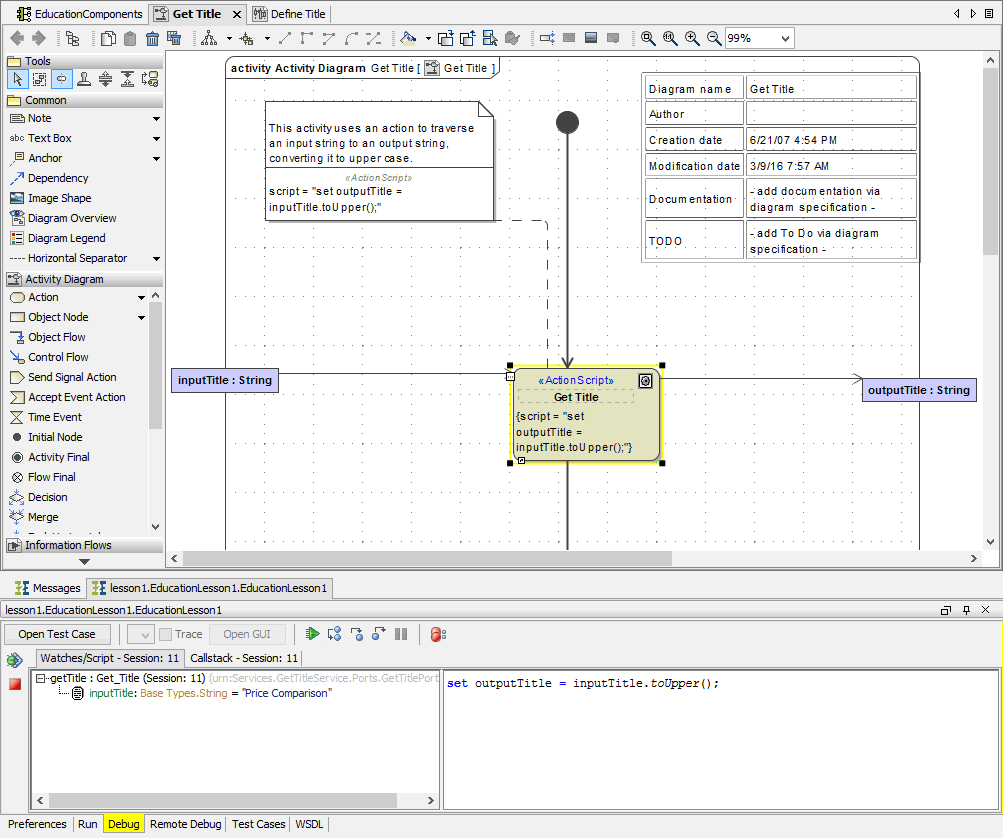1003x838 pixels.
Task: Click the Zoom In magnifier icon
Action: click(692, 38)
